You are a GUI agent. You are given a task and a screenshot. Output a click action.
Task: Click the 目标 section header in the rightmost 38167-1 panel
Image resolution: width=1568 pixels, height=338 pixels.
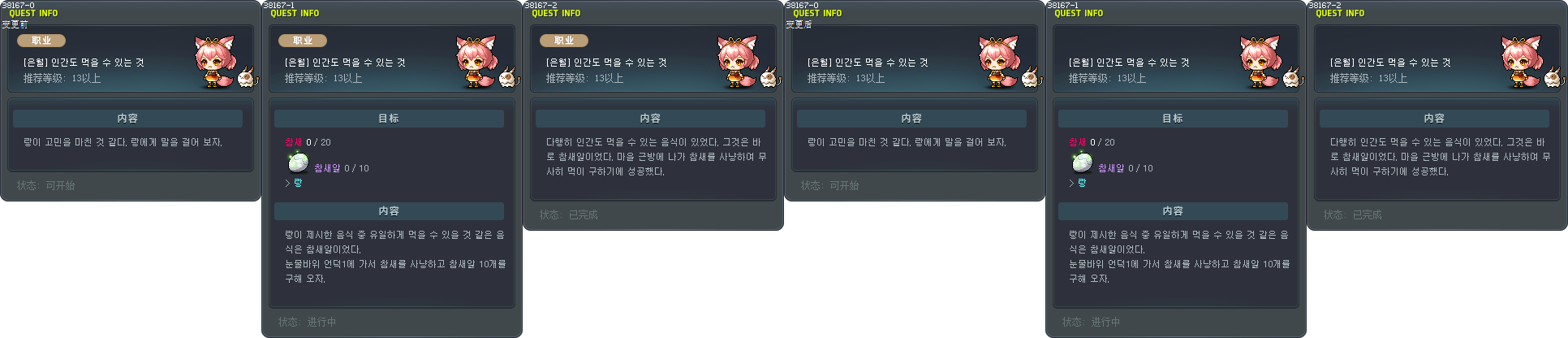[1173, 118]
